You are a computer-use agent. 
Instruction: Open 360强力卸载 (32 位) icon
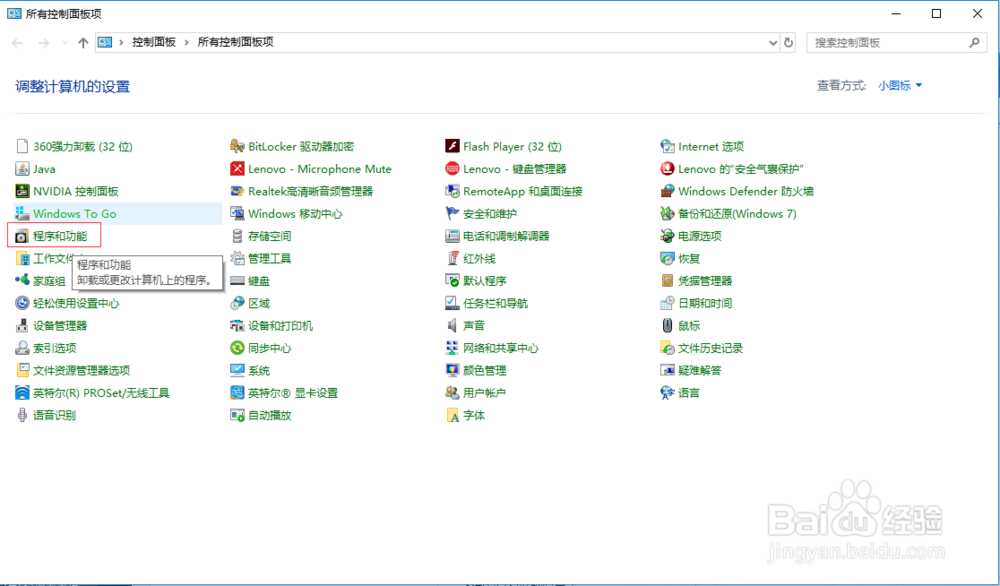click(x=22, y=147)
